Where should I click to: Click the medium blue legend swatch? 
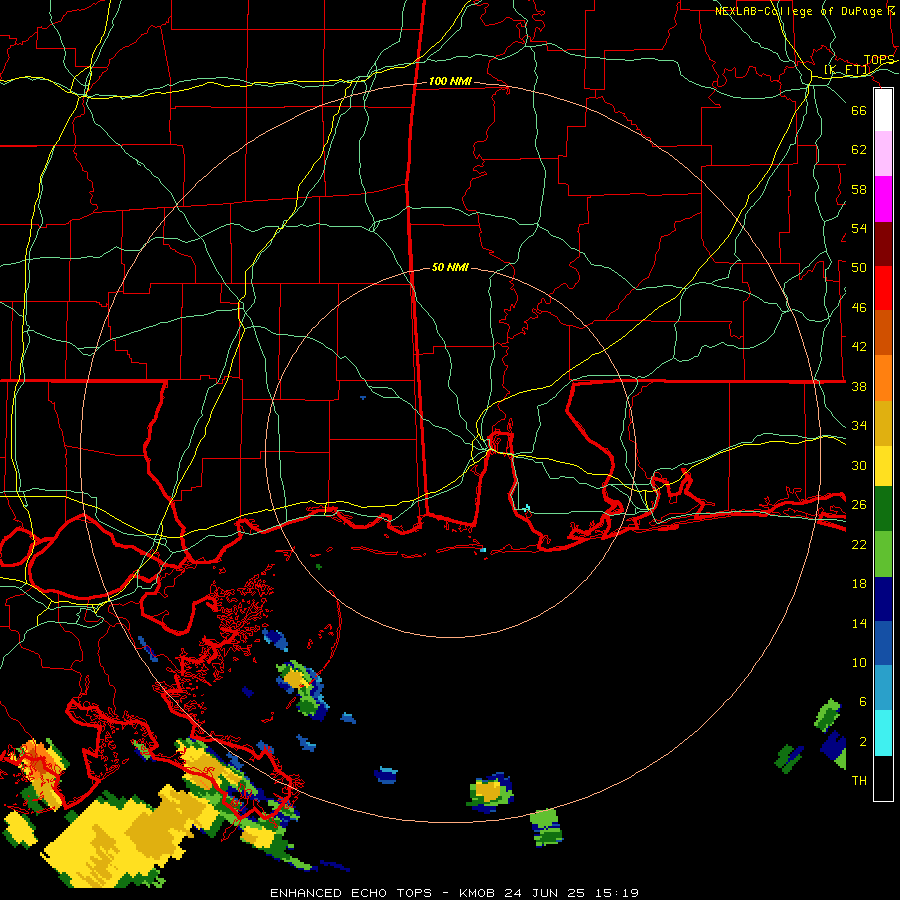click(x=883, y=643)
